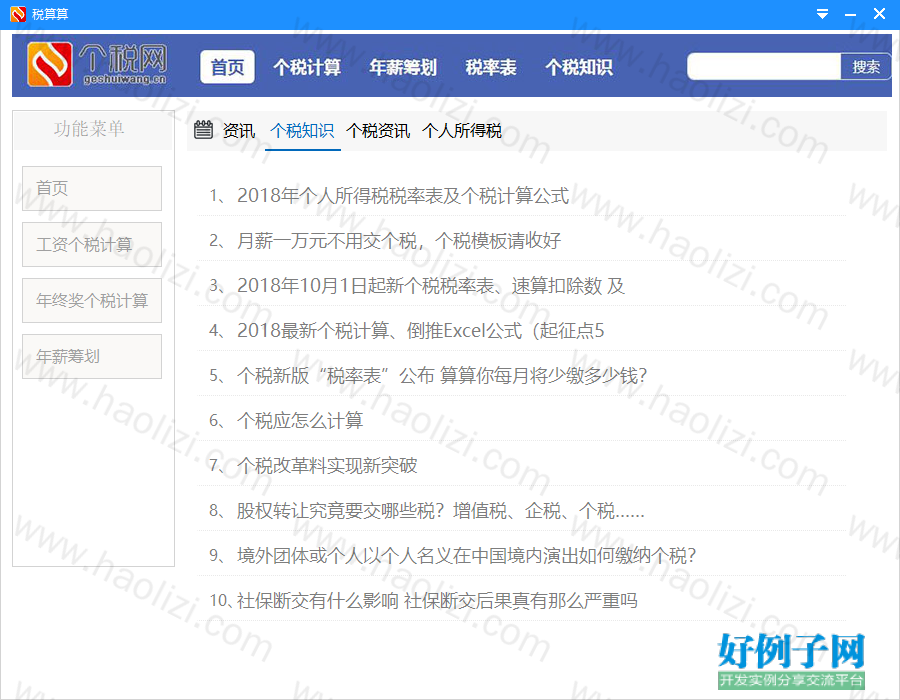Viewport: 900px width, 700px height.
Task: Switch to the 资讯 tab
Action: tap(239, 131)
